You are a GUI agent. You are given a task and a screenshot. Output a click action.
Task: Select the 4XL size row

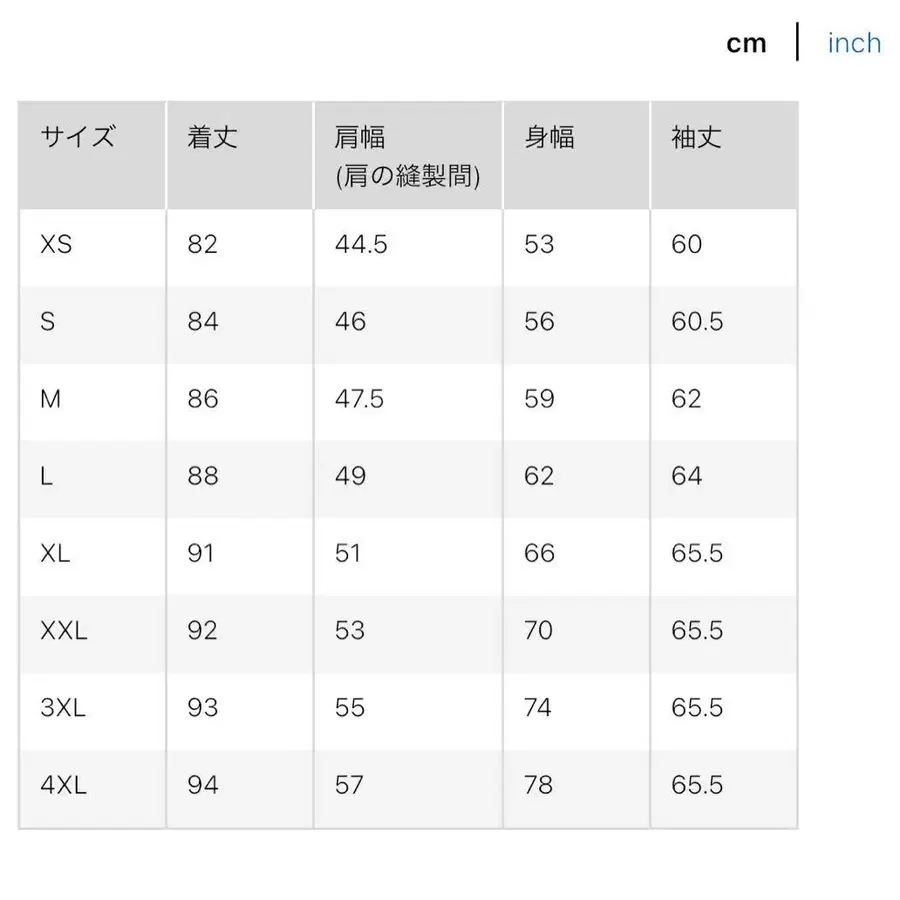pyautogui.click(x=62, y=786)
